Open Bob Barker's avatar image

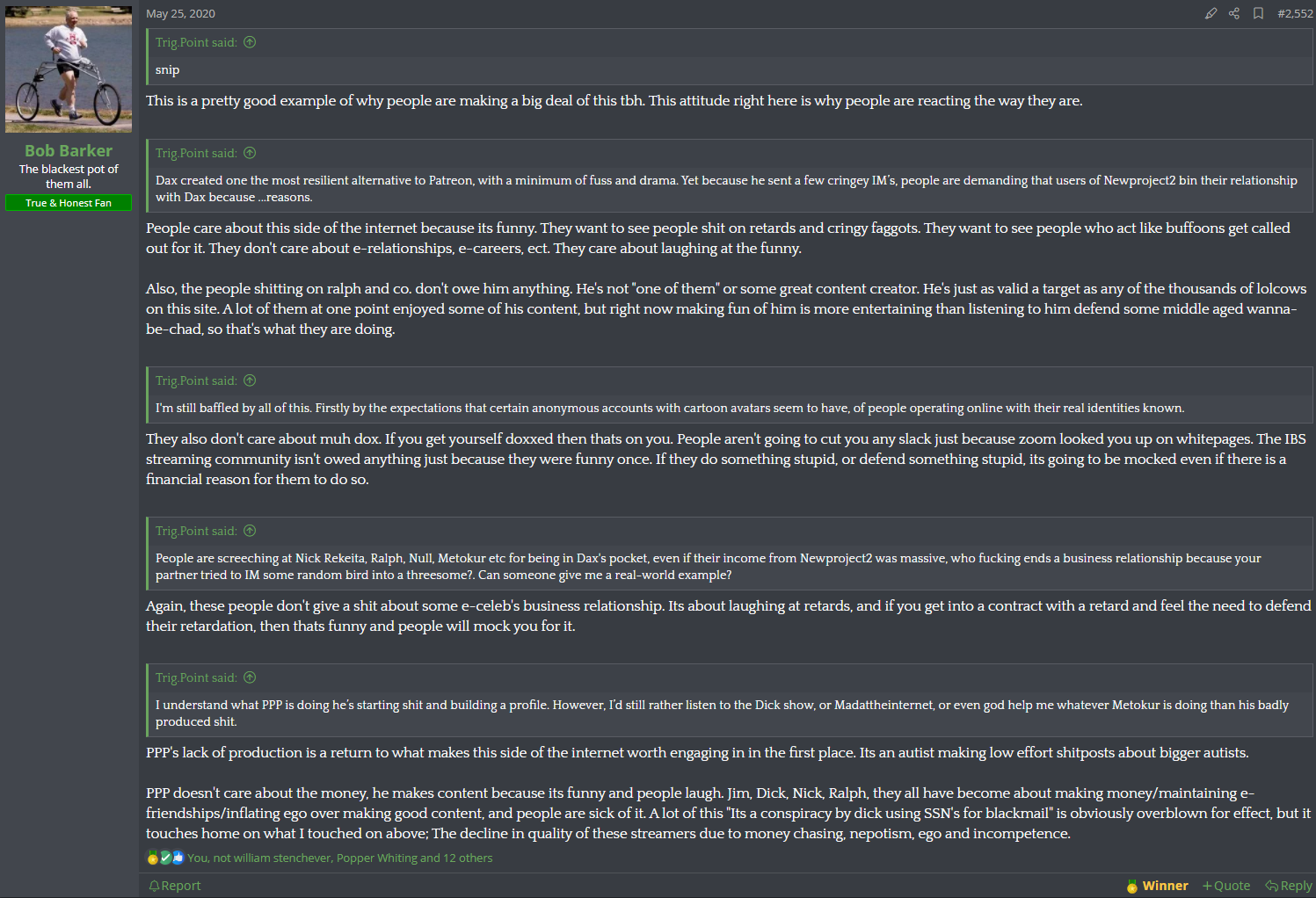[x=69, y=69]
